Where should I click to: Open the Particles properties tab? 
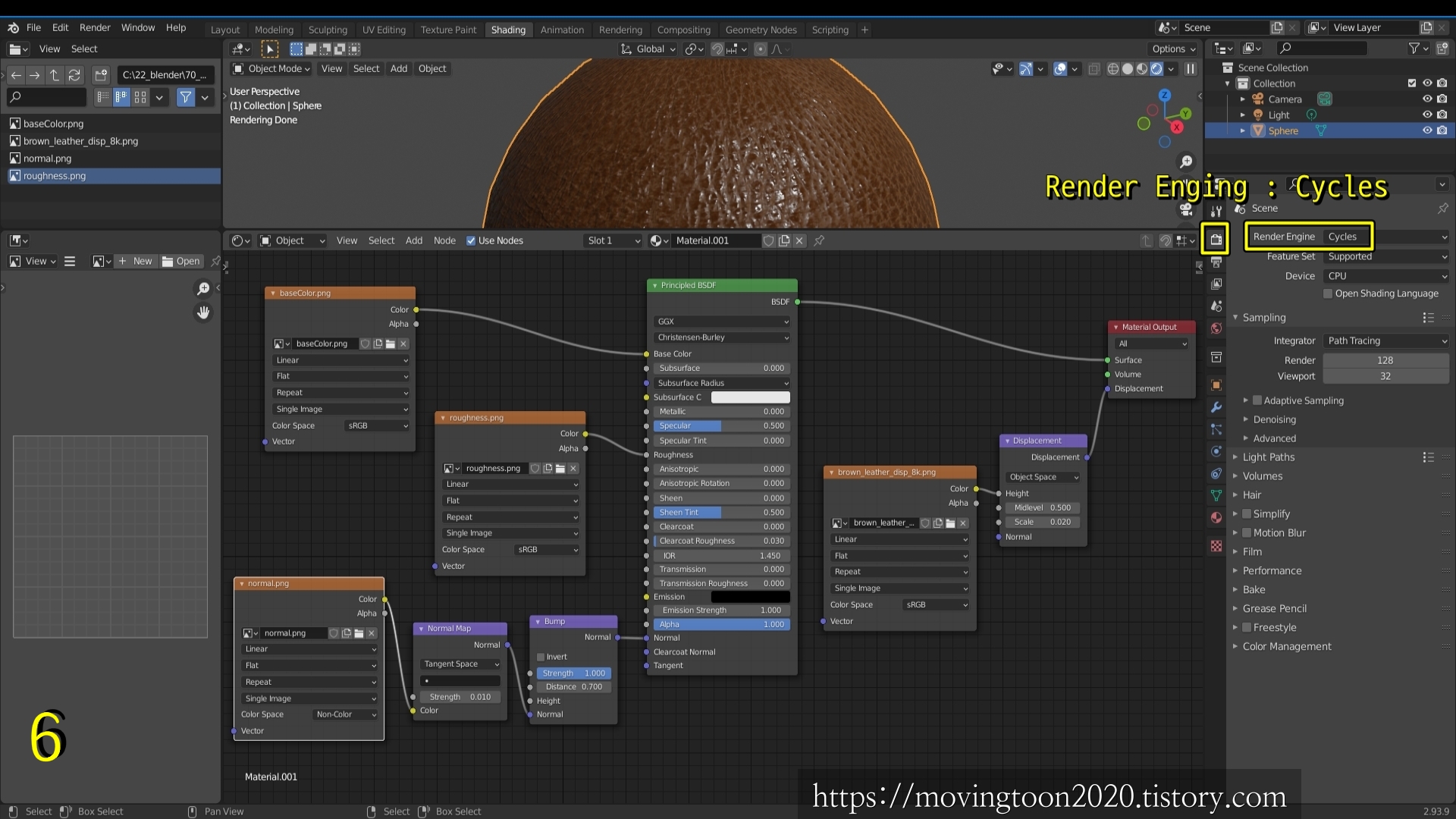[x=1216, y=429]
